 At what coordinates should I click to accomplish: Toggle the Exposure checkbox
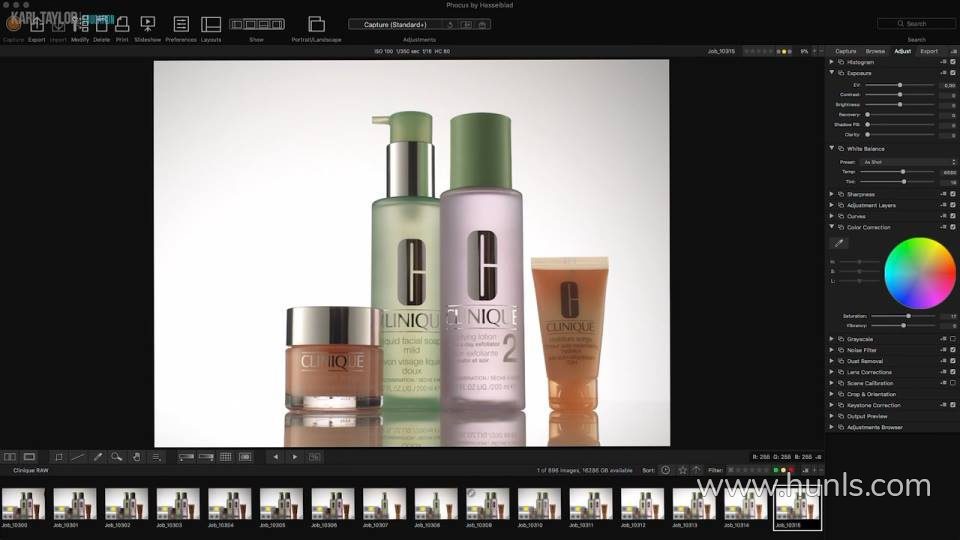pyautogui.click(x=953, y=73)
